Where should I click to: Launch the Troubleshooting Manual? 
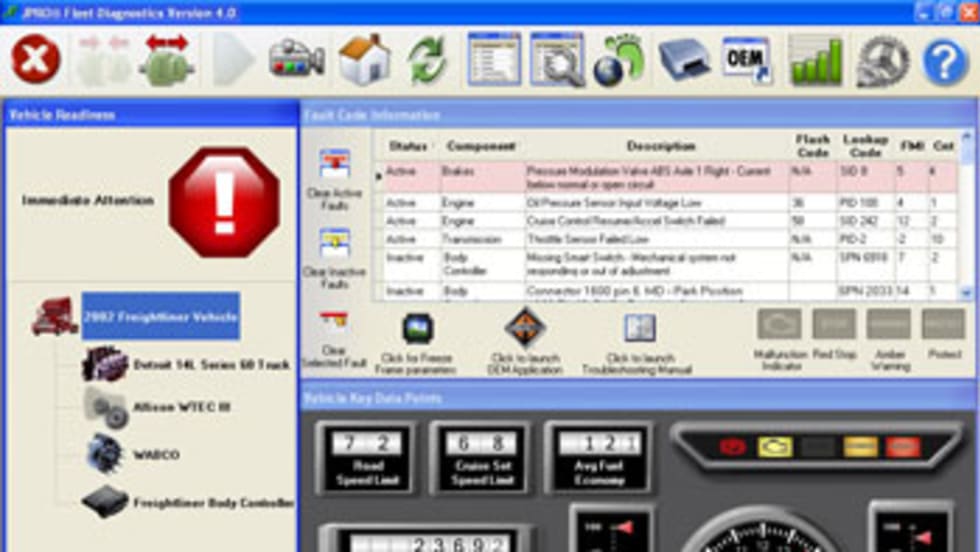click(639, 342)
